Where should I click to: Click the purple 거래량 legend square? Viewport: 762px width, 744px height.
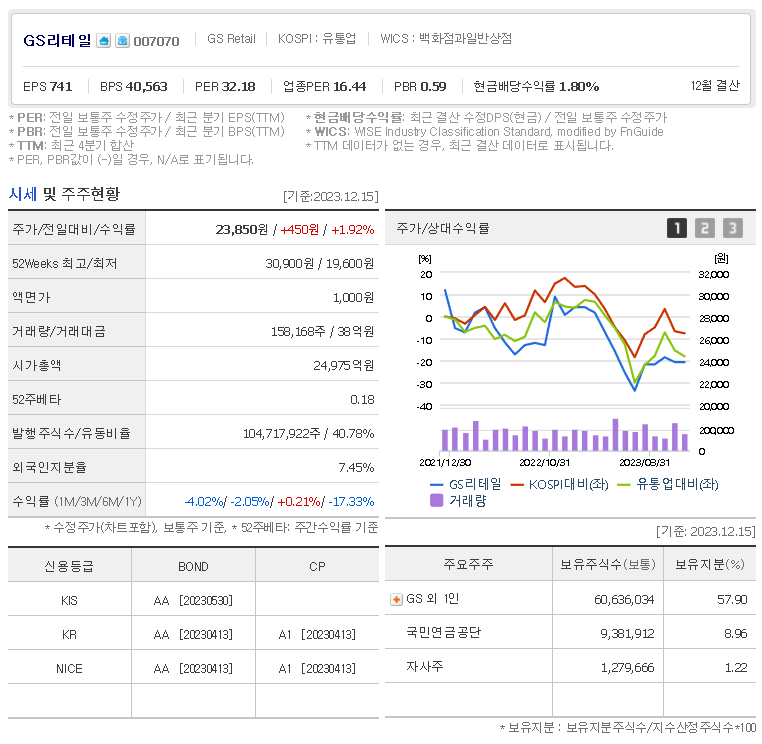click(x=436, y=501)
